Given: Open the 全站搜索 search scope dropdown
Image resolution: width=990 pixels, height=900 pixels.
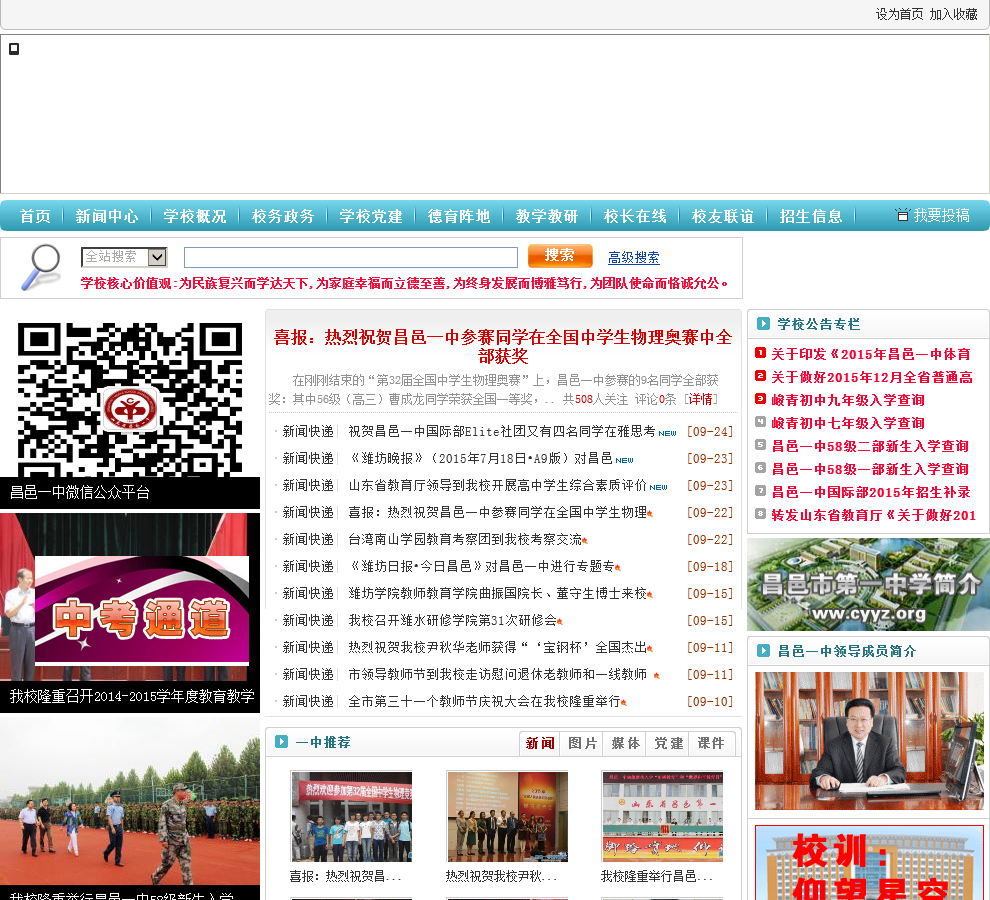Looking at the screenshot, I should (124, 257).
